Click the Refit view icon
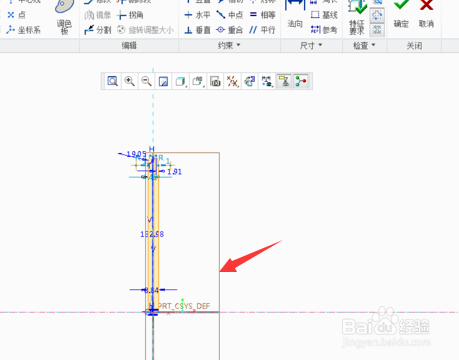Screen dimensions: 459x360 coord(113,81)
